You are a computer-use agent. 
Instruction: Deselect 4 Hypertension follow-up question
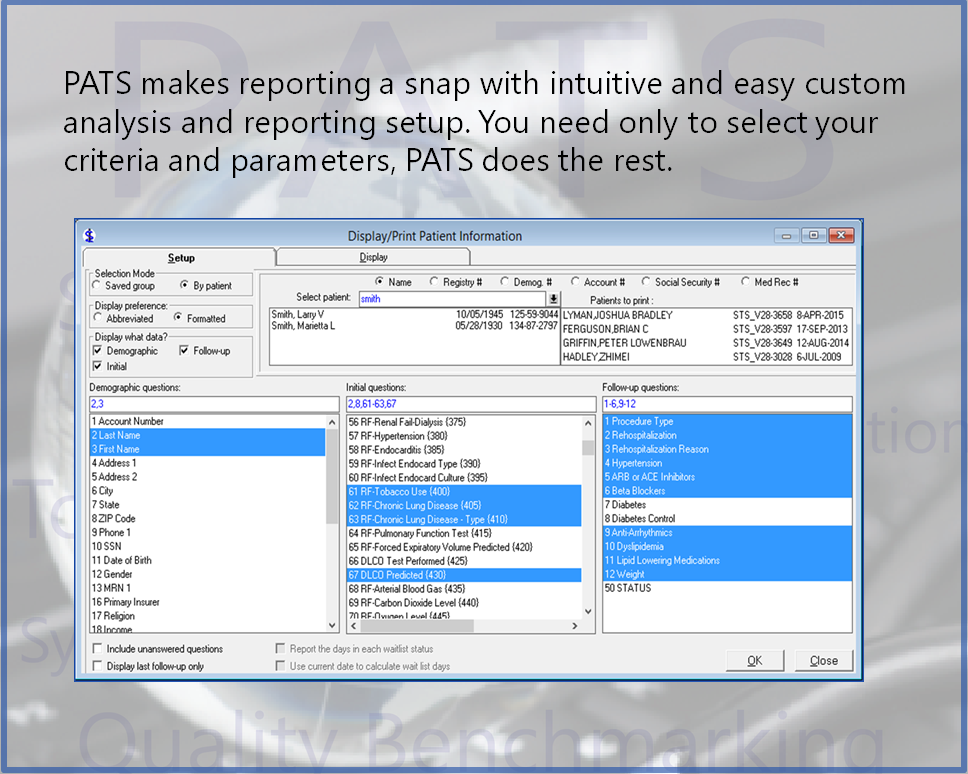click(727, 463)
